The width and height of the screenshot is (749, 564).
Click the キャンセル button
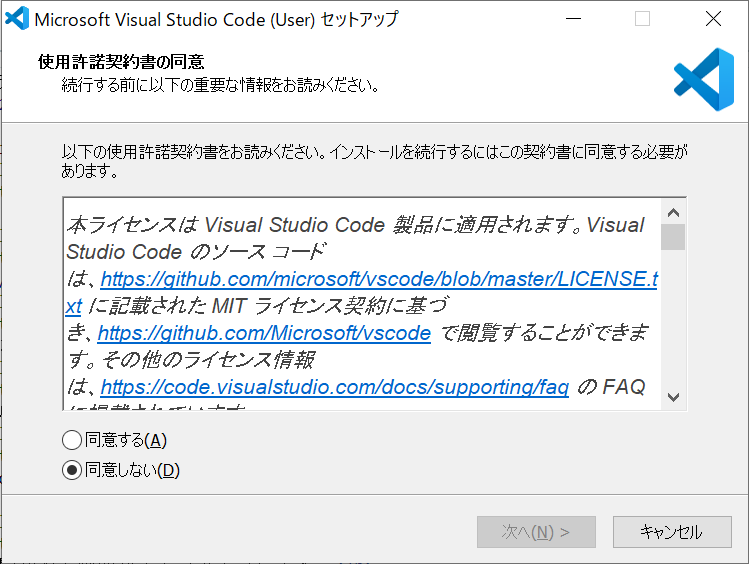coord(672,532)
